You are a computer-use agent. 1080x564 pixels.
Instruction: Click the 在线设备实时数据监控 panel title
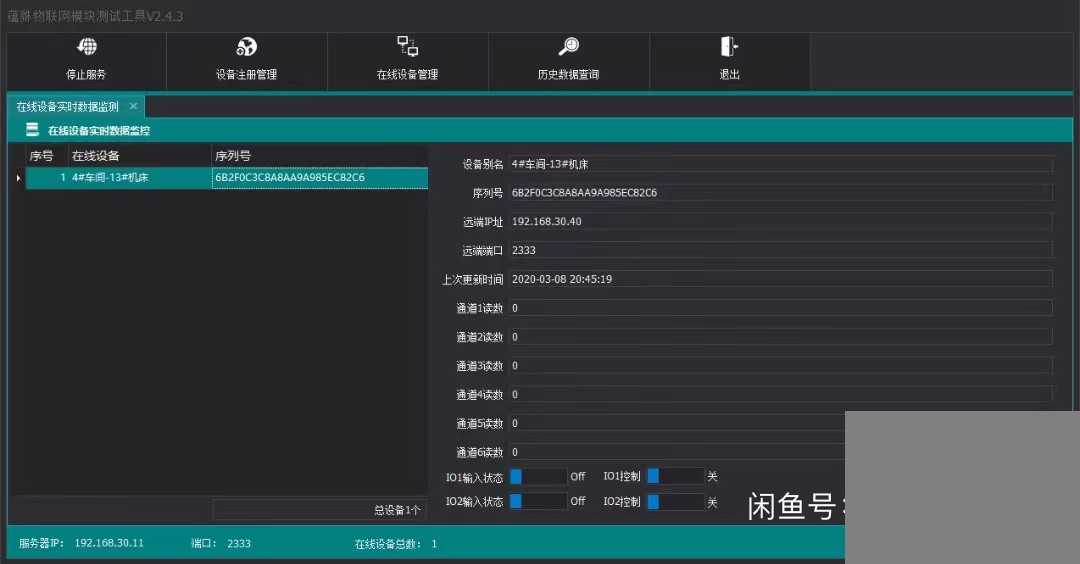(98, 131)
